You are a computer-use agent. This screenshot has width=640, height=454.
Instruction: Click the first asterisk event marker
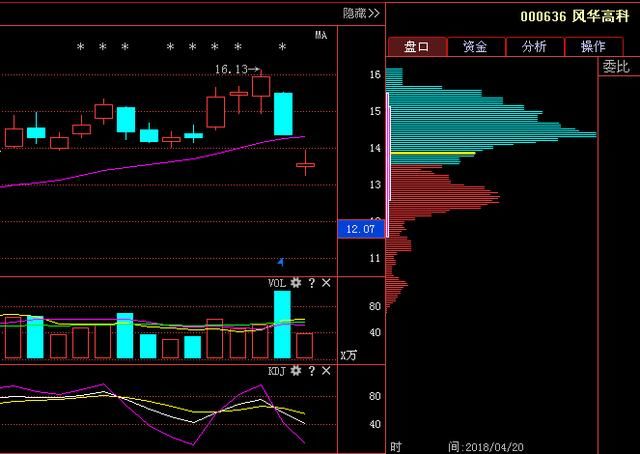pos(81,47)
